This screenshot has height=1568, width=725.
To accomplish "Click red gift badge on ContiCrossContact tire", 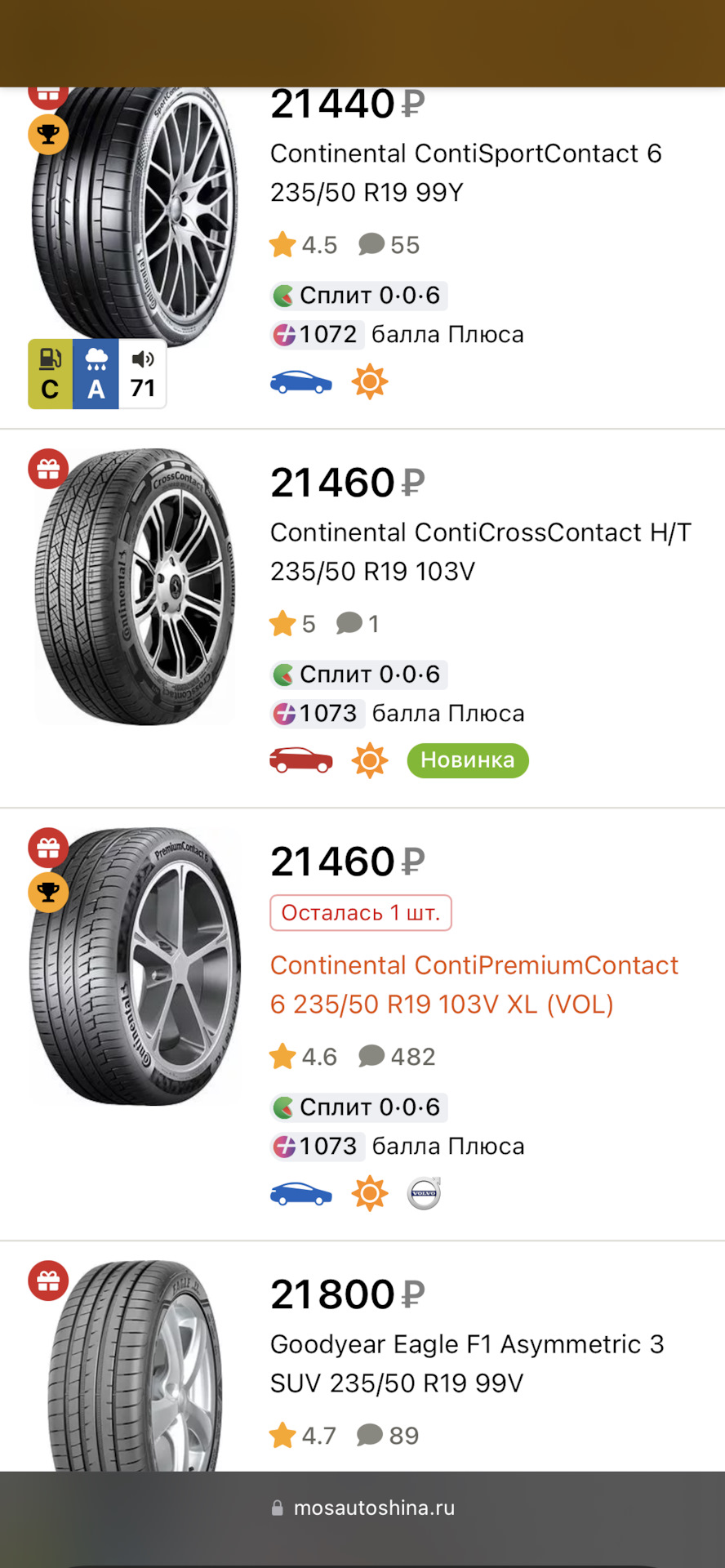I will [48, 470].
